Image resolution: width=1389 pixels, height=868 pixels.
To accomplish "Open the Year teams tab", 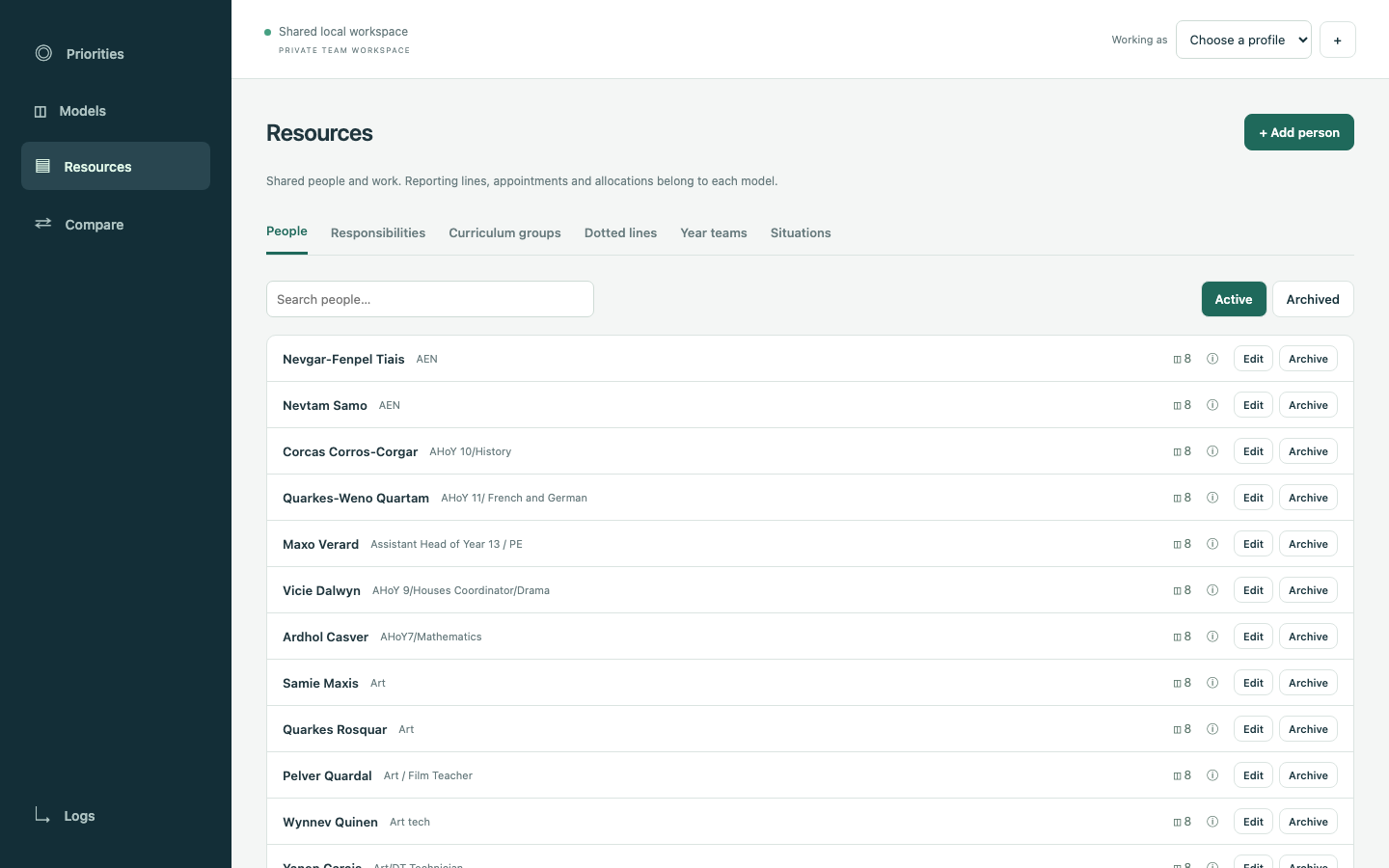I will coord(714,232).
